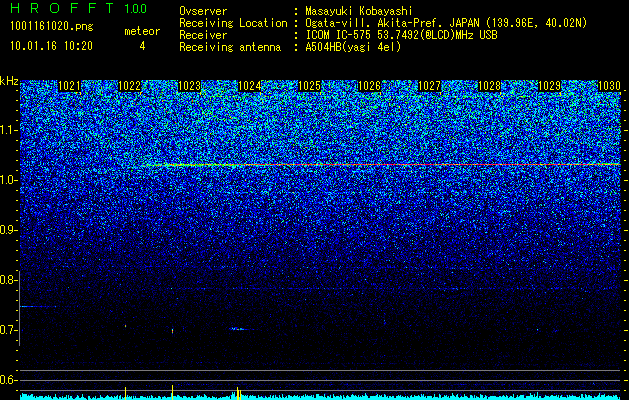Image resolution: width=629 pixels, height=400 pixels.
Task: Click the 1.1 kHz axis label
Action: (9, 130)
